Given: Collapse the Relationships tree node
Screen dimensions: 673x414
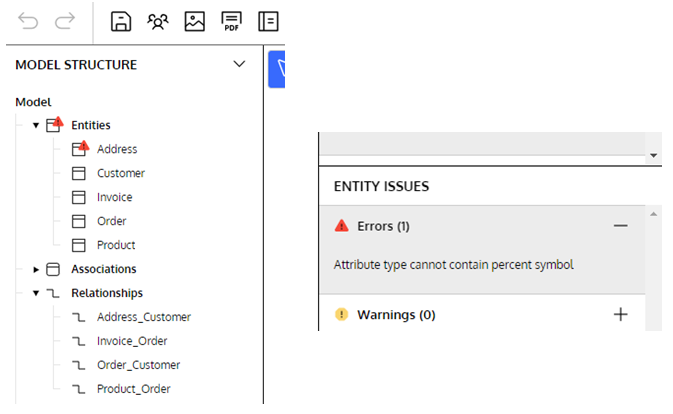Looking at the screenshot, I should [36, 293].
